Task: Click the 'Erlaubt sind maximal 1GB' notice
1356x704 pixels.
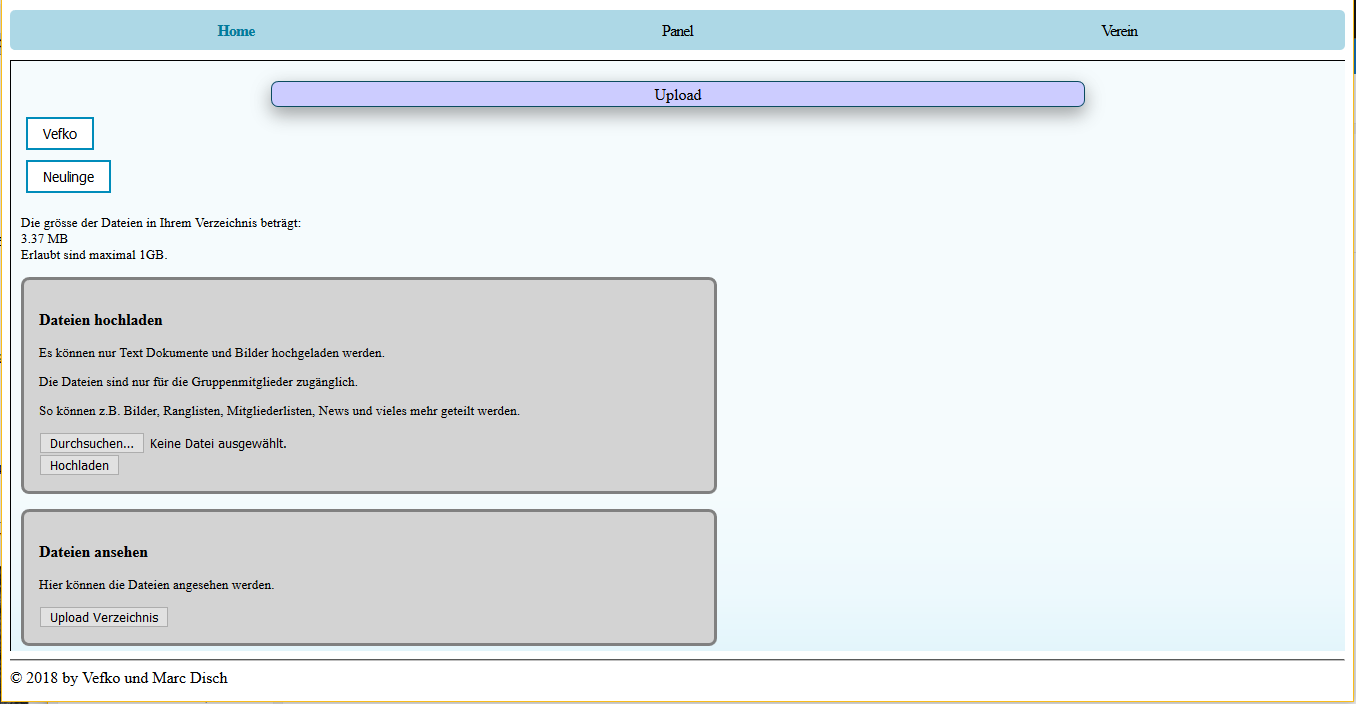Action: (x=94, y=255)
